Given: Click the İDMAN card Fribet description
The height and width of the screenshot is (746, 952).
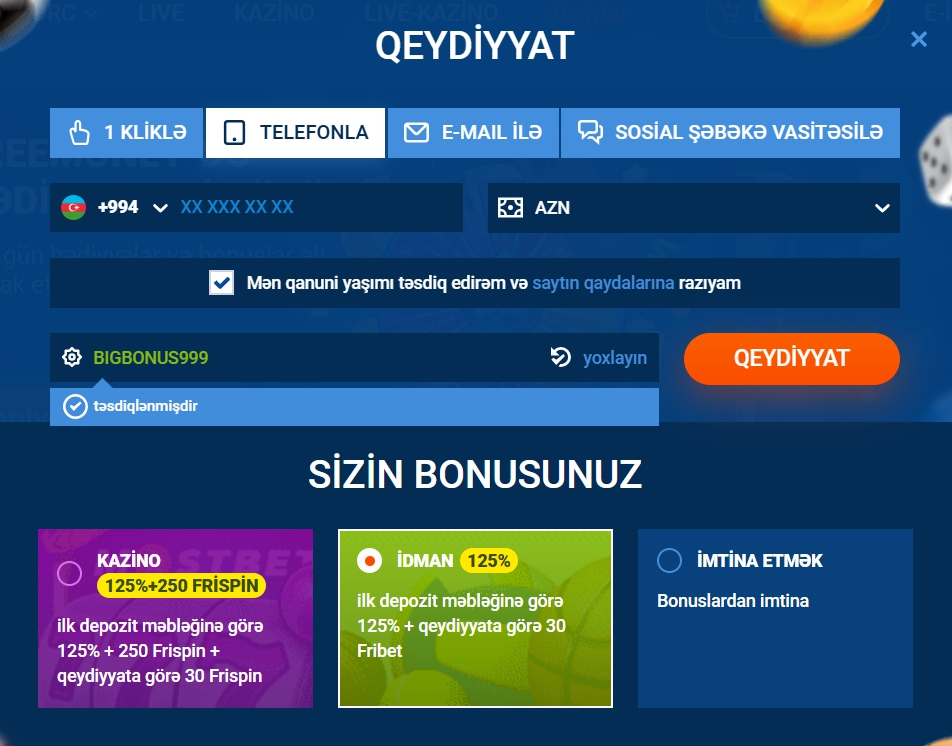Looking at the screenshot, I should coord(461,626).
